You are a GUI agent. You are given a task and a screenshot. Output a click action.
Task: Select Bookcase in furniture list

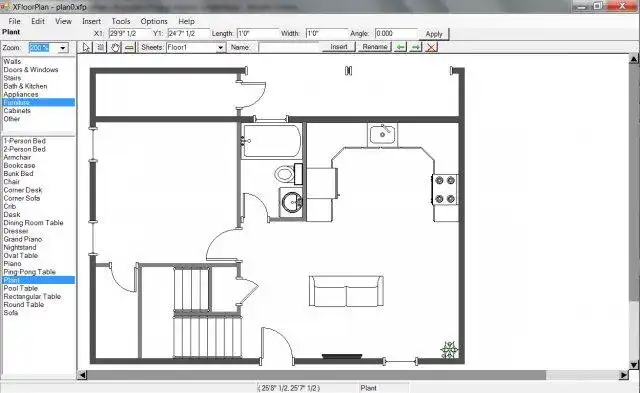pos(19,165)
